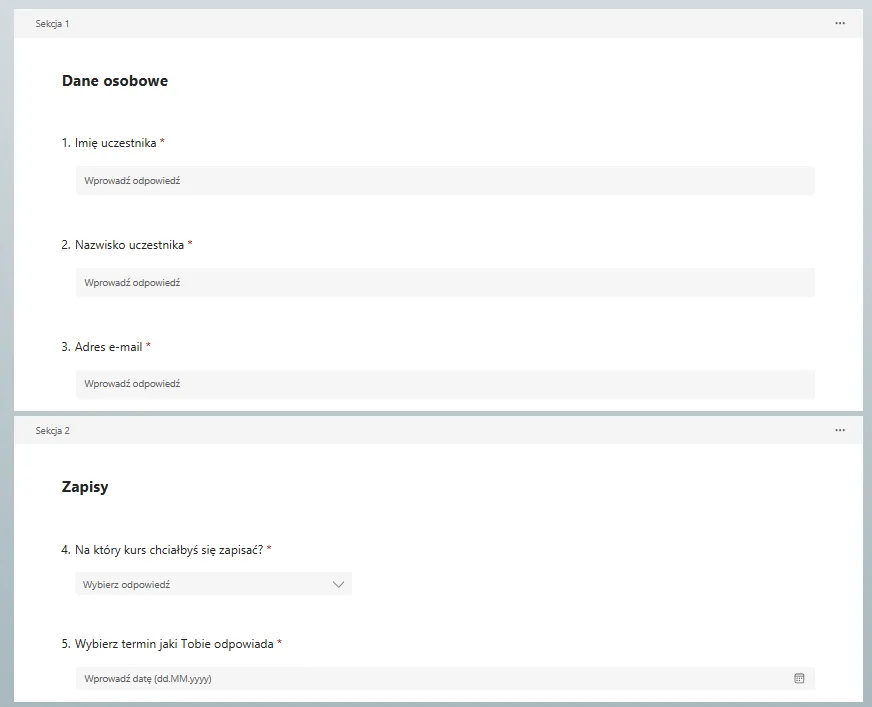Viewport: 872px width, 707px height.
Task: Select question 3 "Adres e-mail" label
Action: 108,347
